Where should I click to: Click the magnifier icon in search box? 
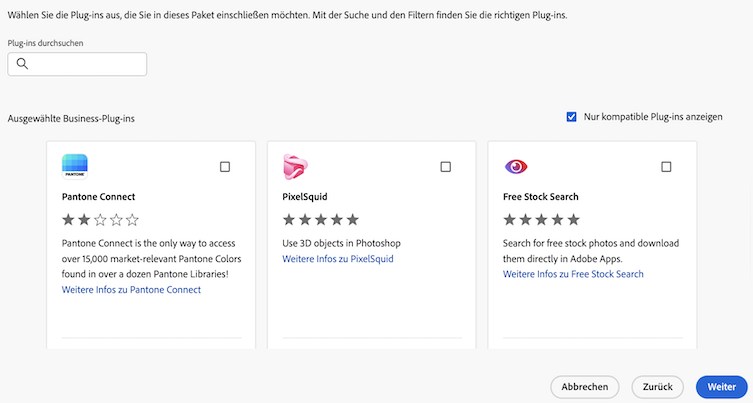tap(23, 64)
